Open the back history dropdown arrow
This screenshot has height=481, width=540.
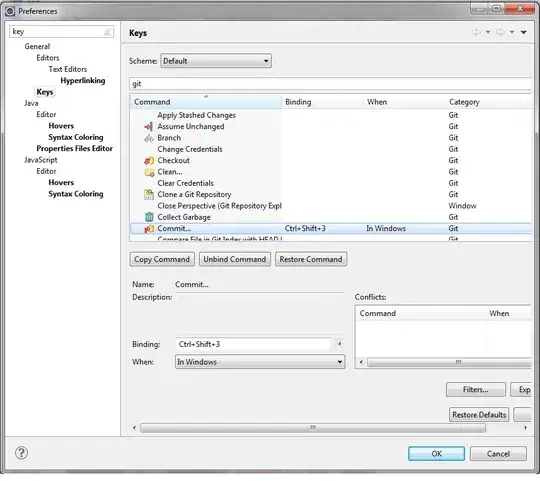point(488,32)
